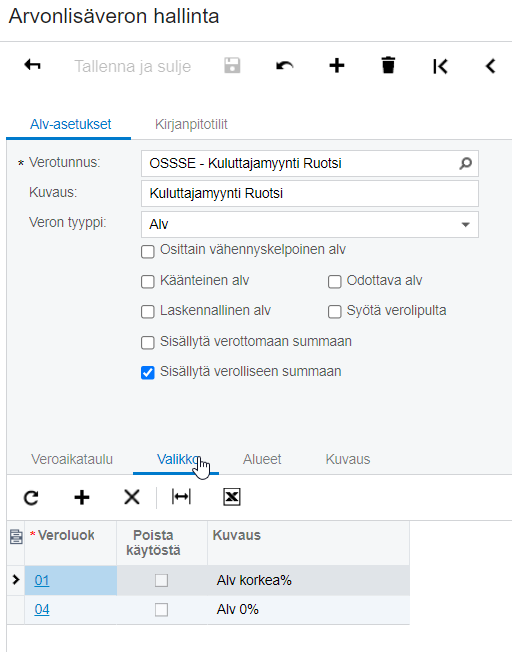Click the fit columns width icon
Viewport: 512px width, 652px height.
181,496
